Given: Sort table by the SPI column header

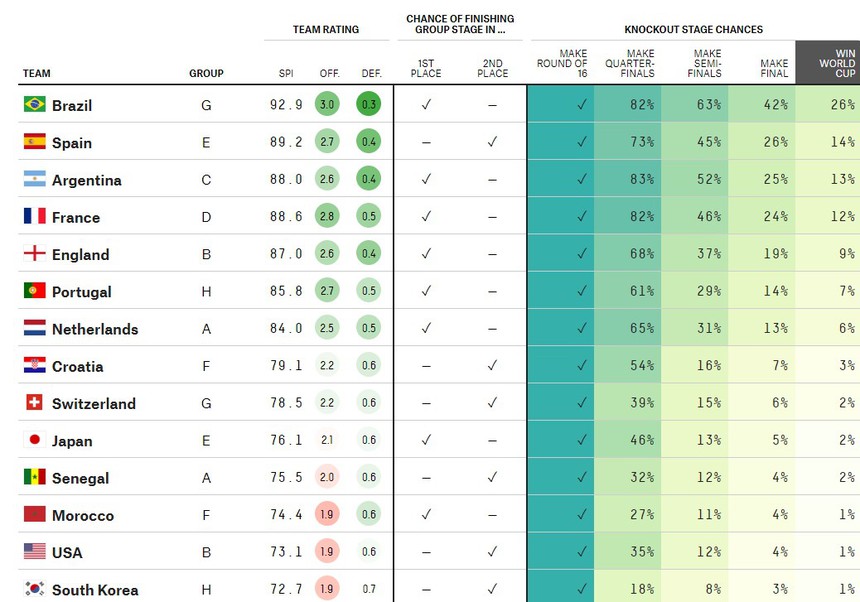Looking at the screenshot, I should (286, 73).
